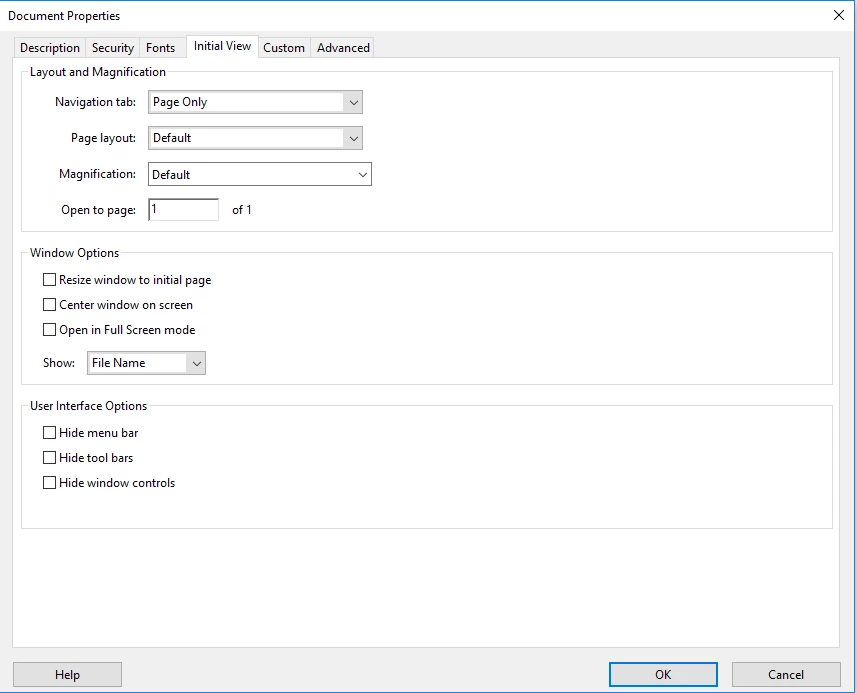The width and height of the screenshot is (857, 693).
Task: Open the Page layout dropdown
Action: tap(255, 138)
